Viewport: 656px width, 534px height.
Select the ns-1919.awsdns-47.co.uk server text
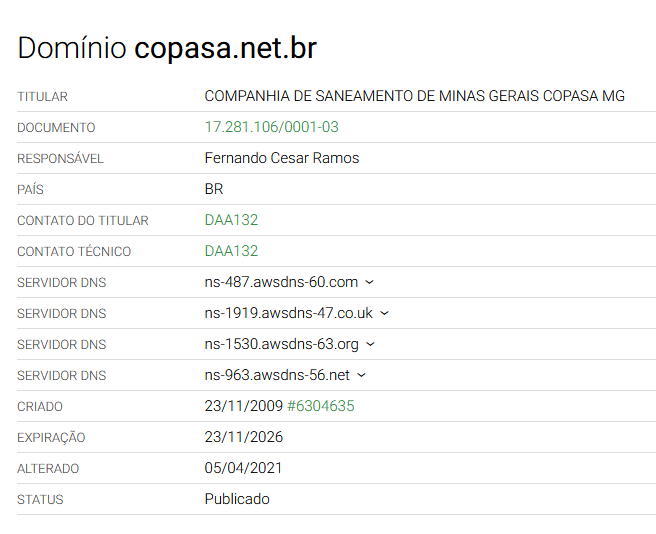click(x=288, y=313)
